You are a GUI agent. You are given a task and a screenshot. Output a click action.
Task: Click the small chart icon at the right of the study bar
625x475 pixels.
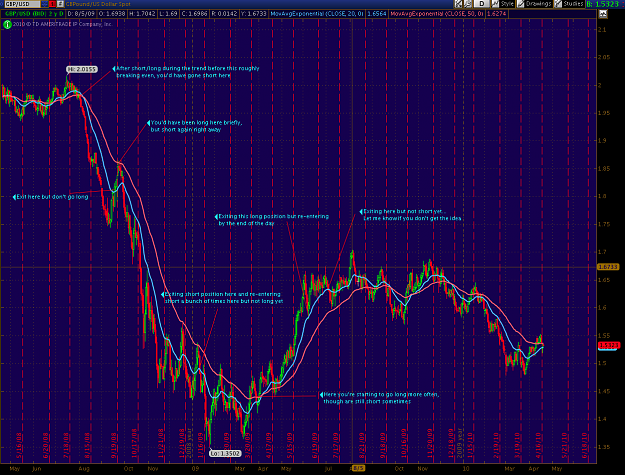[x=603, y=14]
